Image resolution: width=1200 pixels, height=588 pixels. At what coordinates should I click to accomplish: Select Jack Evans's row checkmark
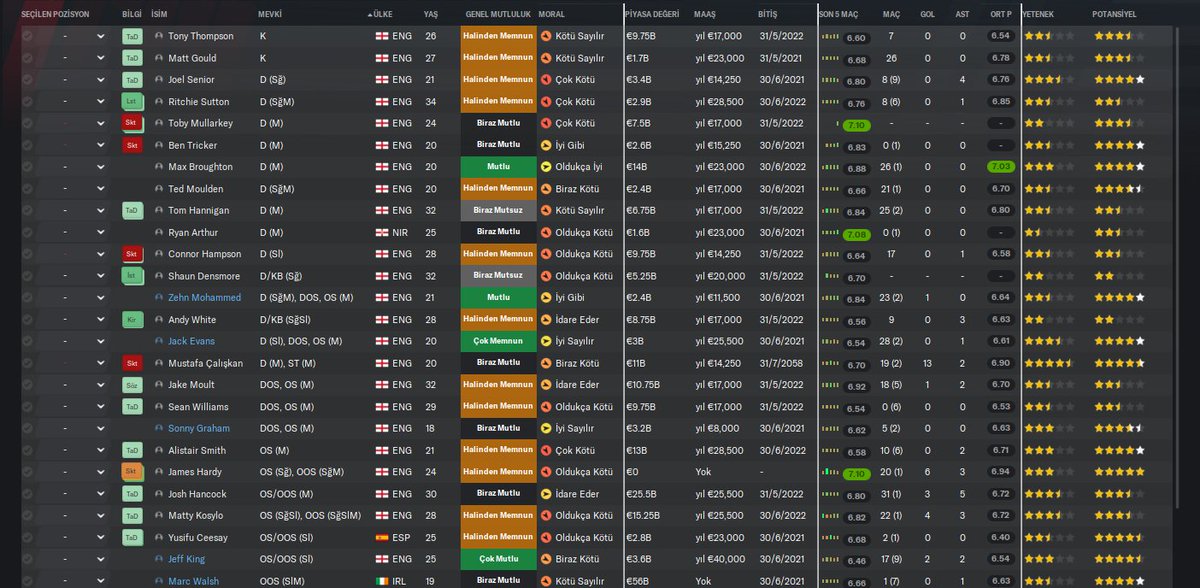coord(27,341)
